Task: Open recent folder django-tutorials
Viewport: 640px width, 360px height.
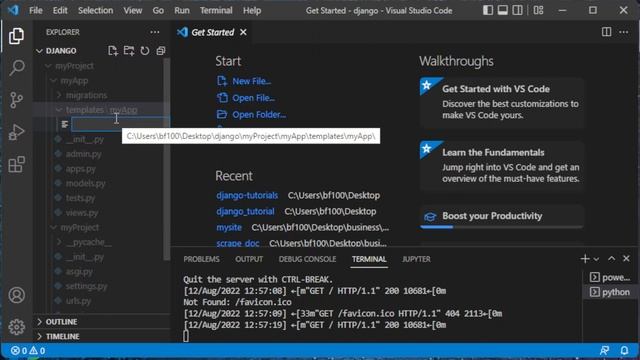Action: pos(247,196)
